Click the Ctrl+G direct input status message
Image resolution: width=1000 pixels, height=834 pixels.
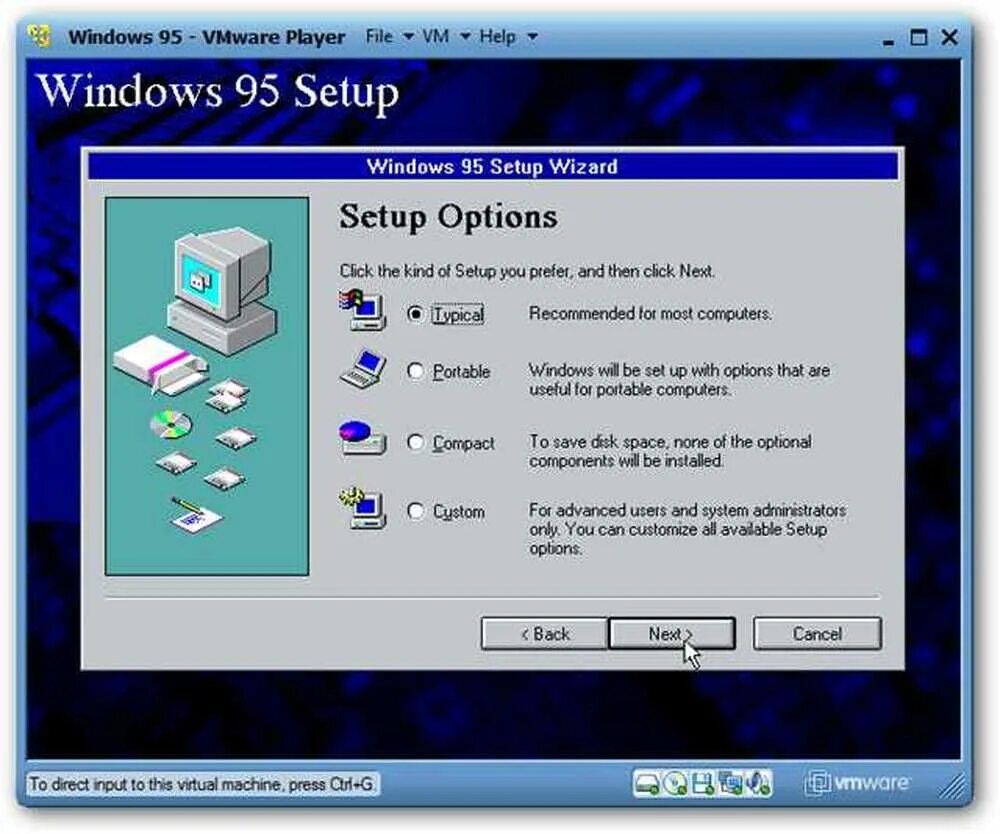(x=202, y=784)
